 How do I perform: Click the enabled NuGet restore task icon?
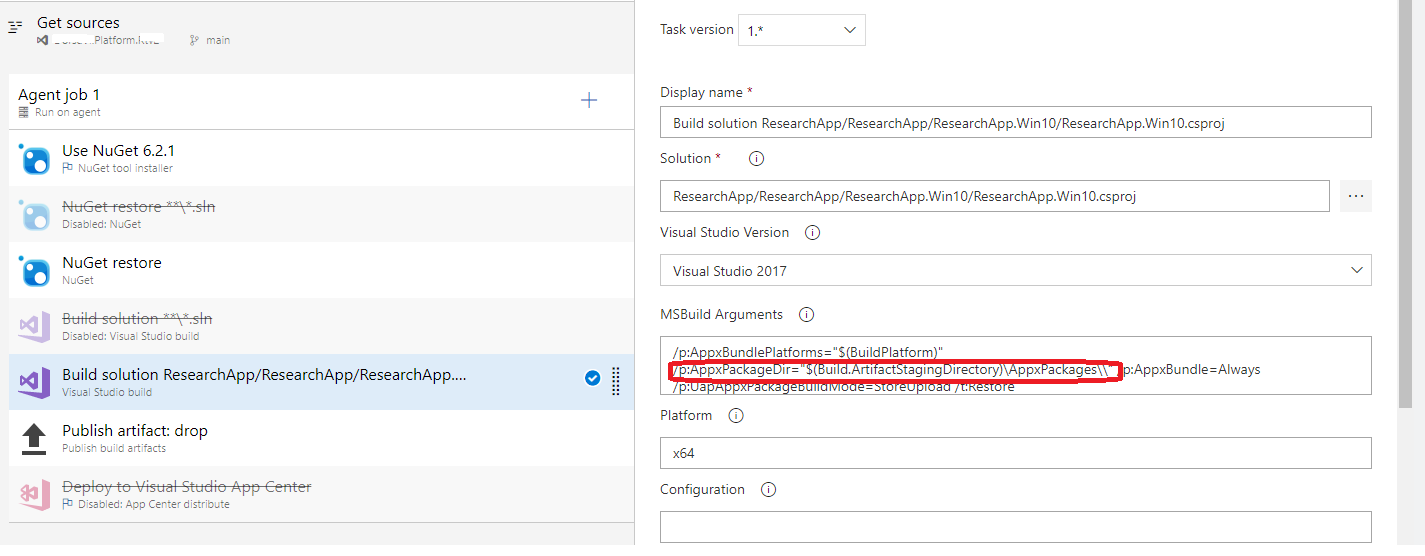click(x=35, y=271)
